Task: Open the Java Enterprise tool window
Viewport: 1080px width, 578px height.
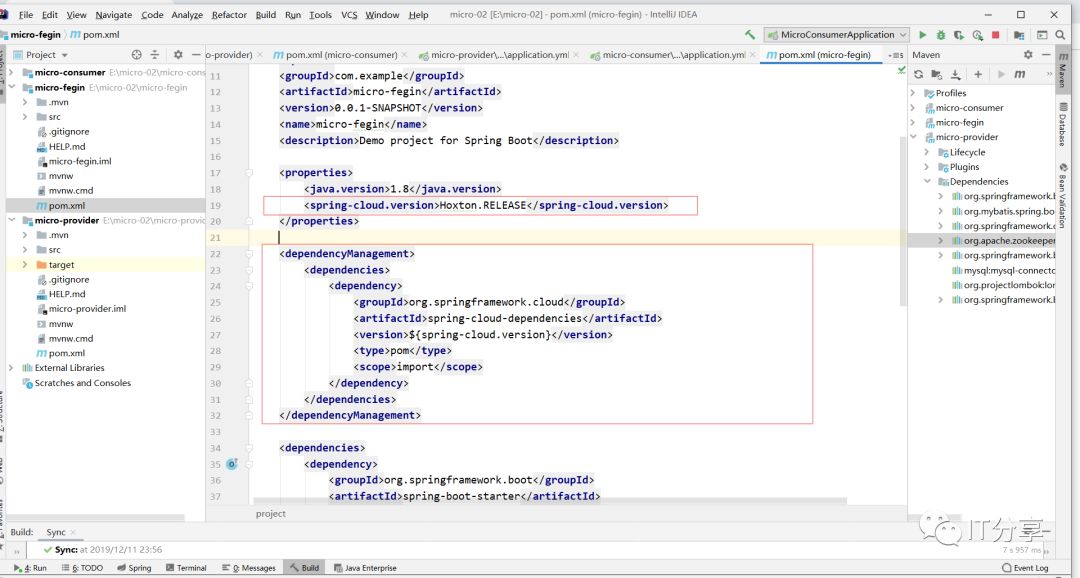Action: pyautogui.click(x=365, y=568)
